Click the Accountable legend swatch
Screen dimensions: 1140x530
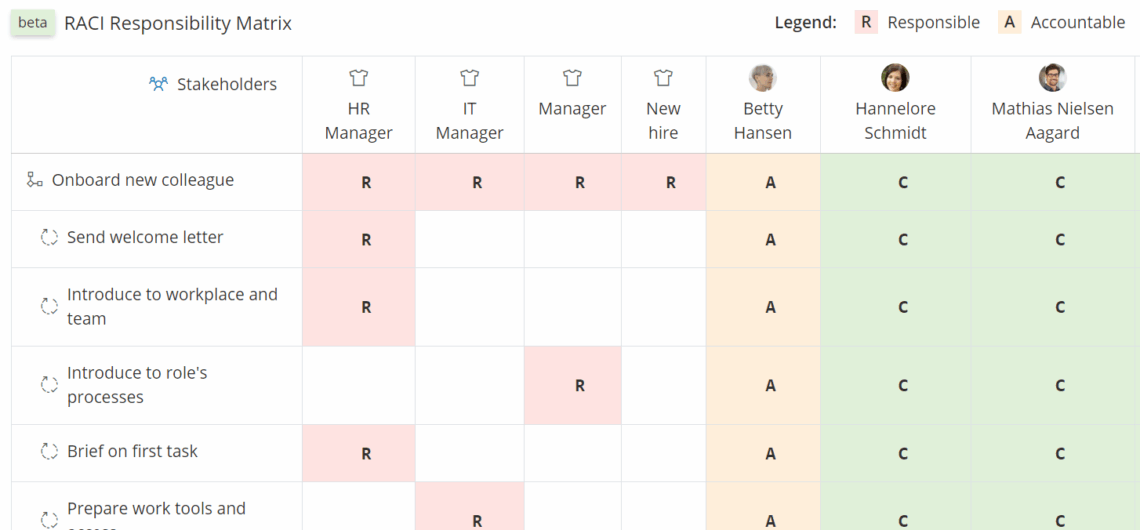coord(1010,23)
